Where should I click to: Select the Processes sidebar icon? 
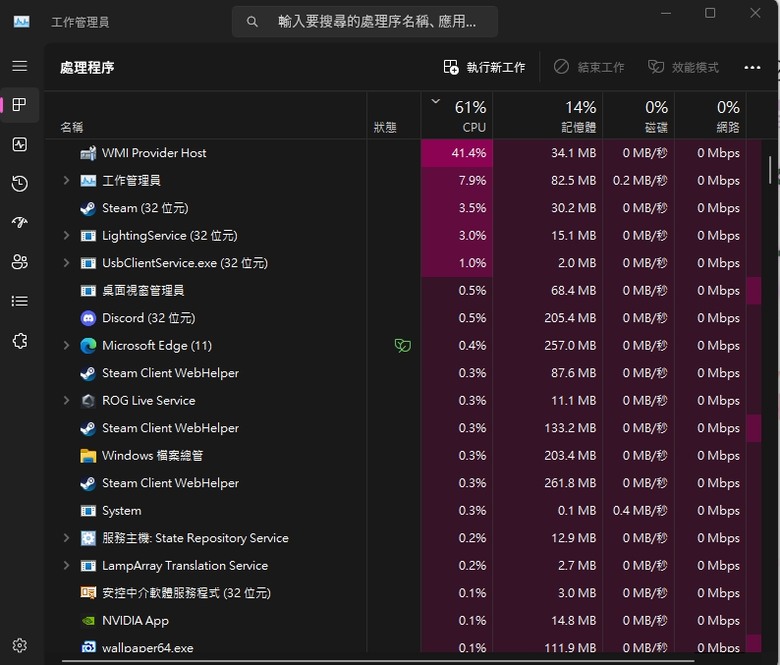point(19,104)
